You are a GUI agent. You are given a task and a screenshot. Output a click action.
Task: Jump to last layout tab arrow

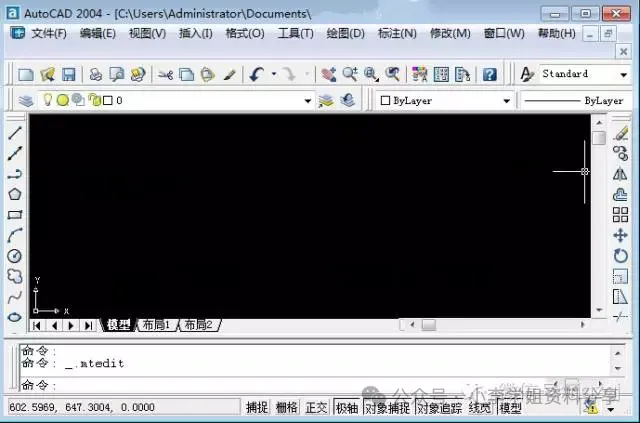(88, 325)
